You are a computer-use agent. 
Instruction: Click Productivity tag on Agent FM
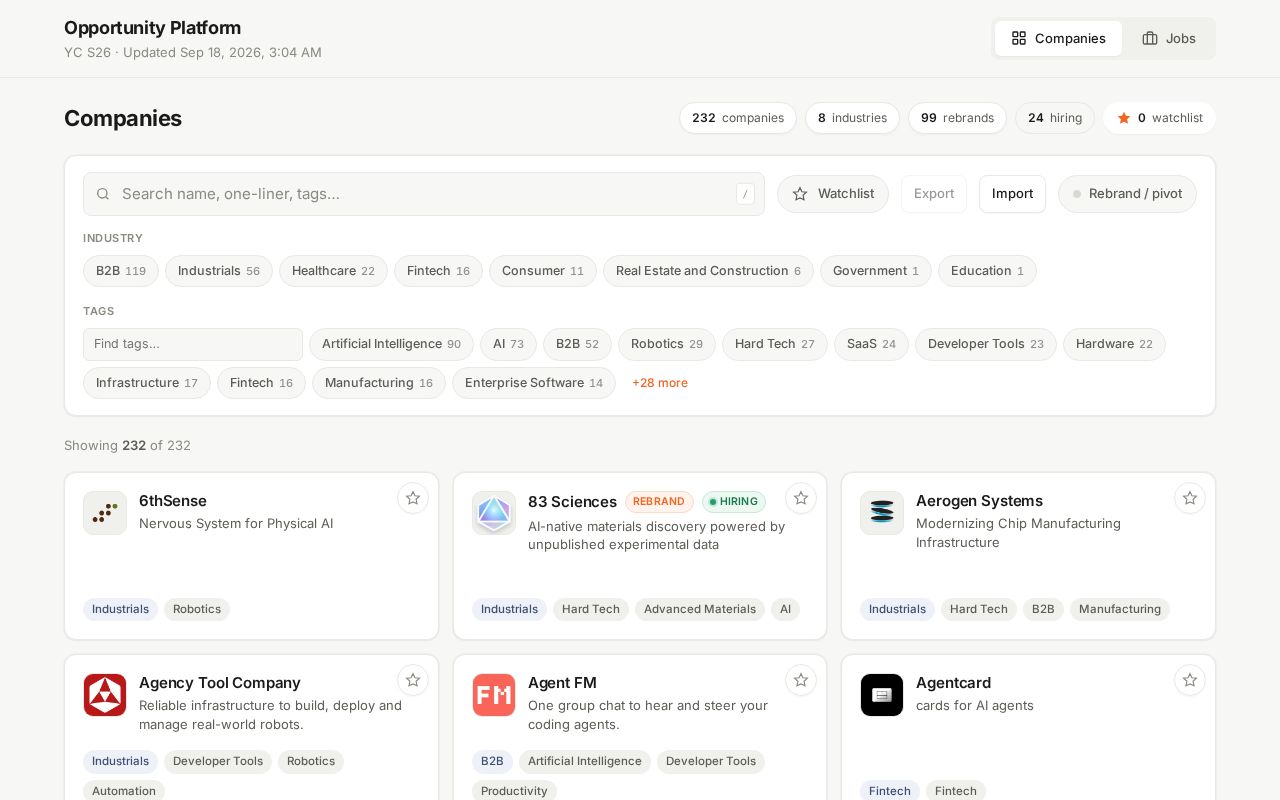[514, 791]
